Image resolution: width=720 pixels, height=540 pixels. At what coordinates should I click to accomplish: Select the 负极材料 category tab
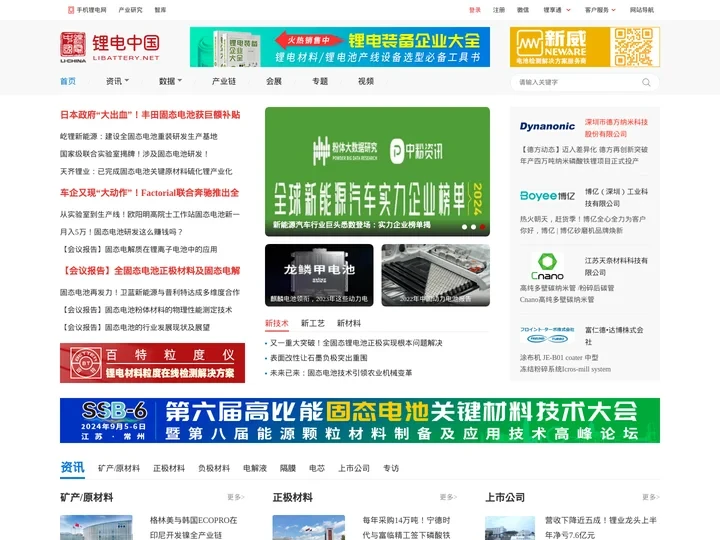(x=214, y=468)
